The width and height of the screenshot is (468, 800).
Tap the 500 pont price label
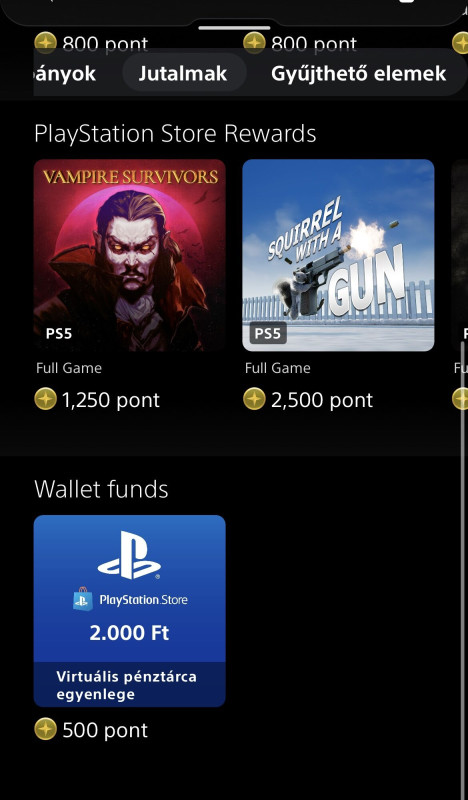(105, 730)
